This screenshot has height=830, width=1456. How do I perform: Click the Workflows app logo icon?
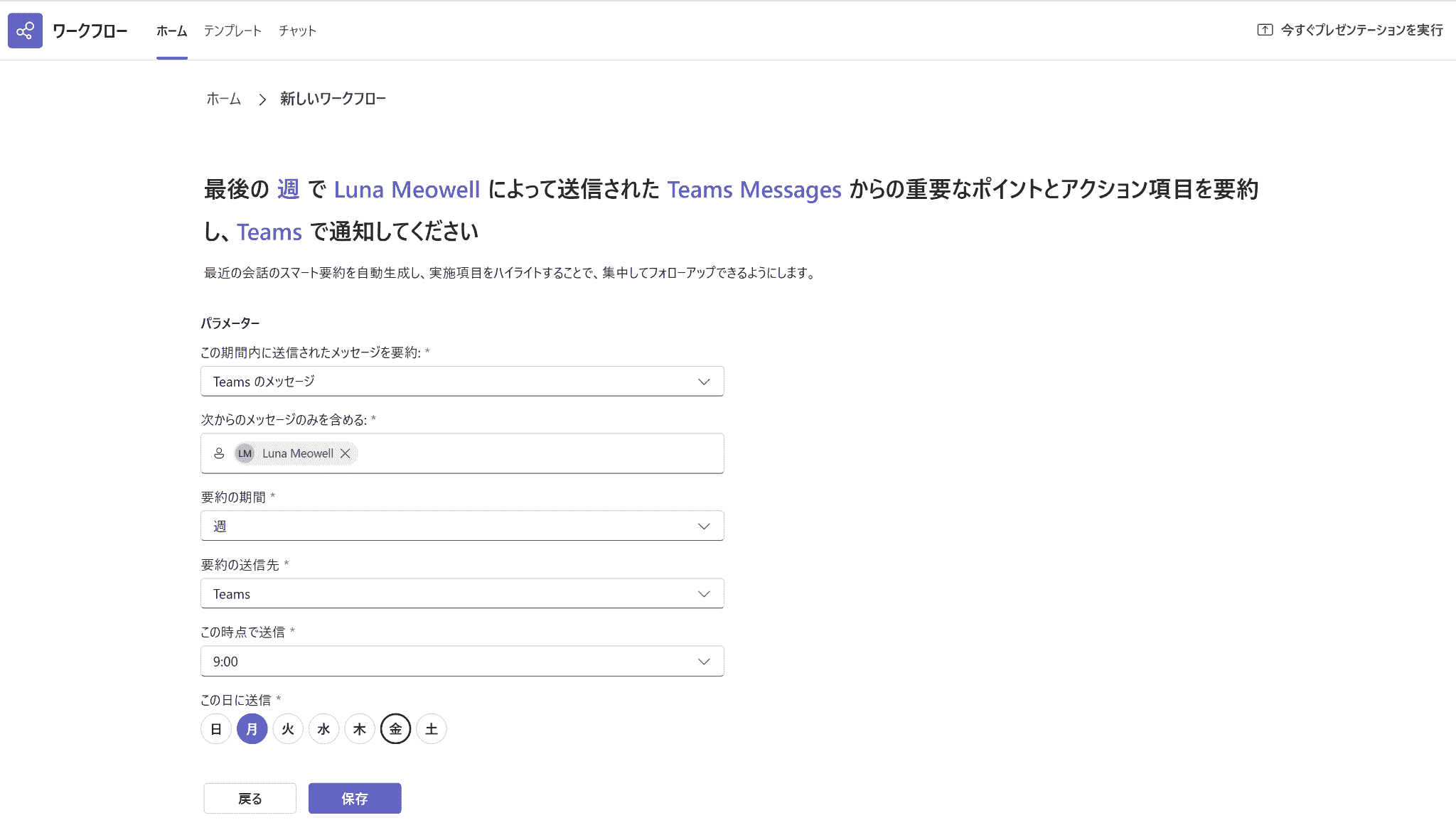pyautogui.click(x=25, y=31)
